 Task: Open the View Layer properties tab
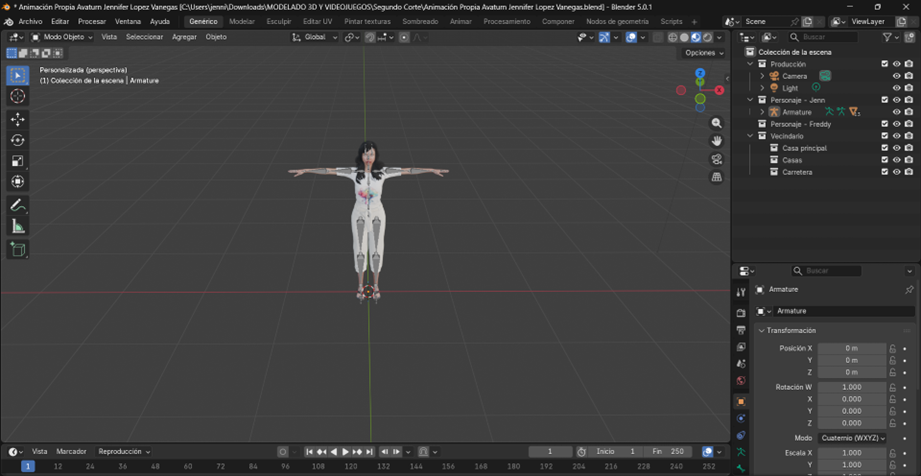(x=741, y=347)
